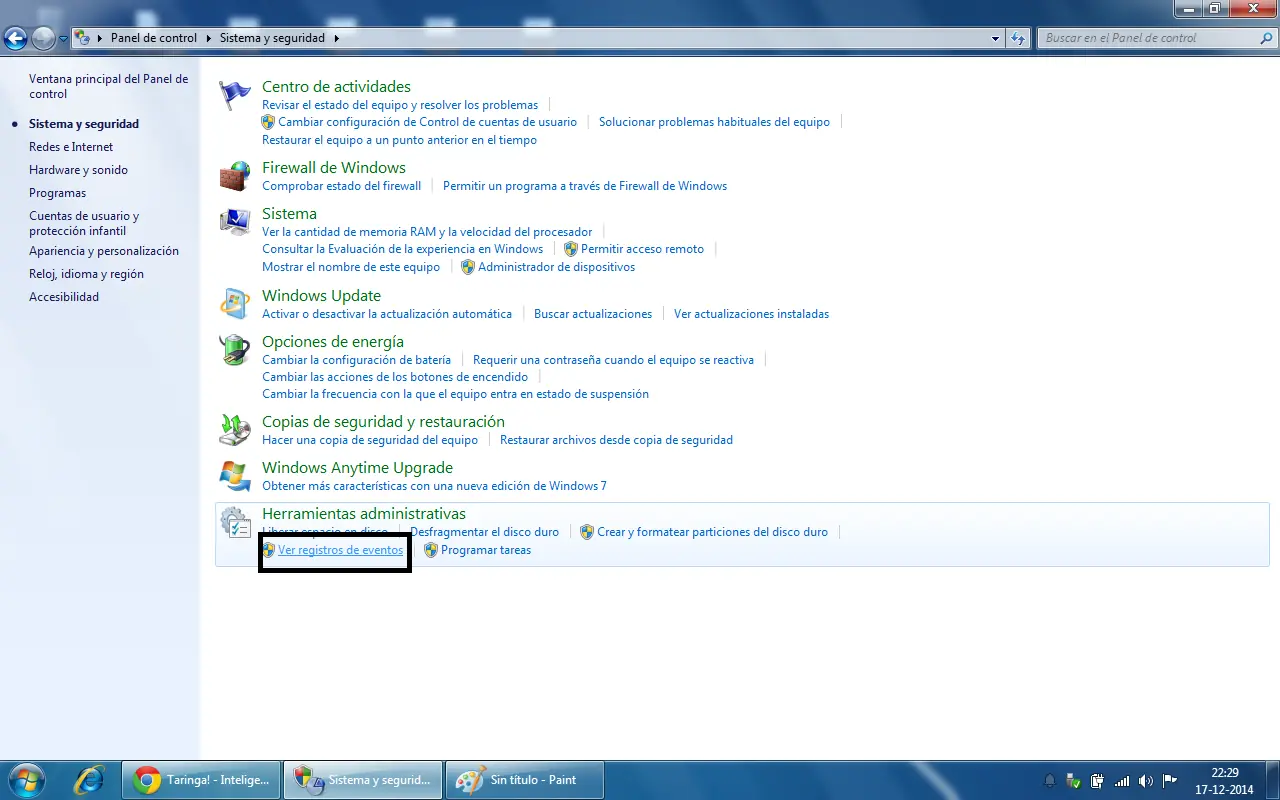Open the Windows Start orb
Image resolution: width=1280 pixels, height=800 pixels.
[x=25, y=780]
